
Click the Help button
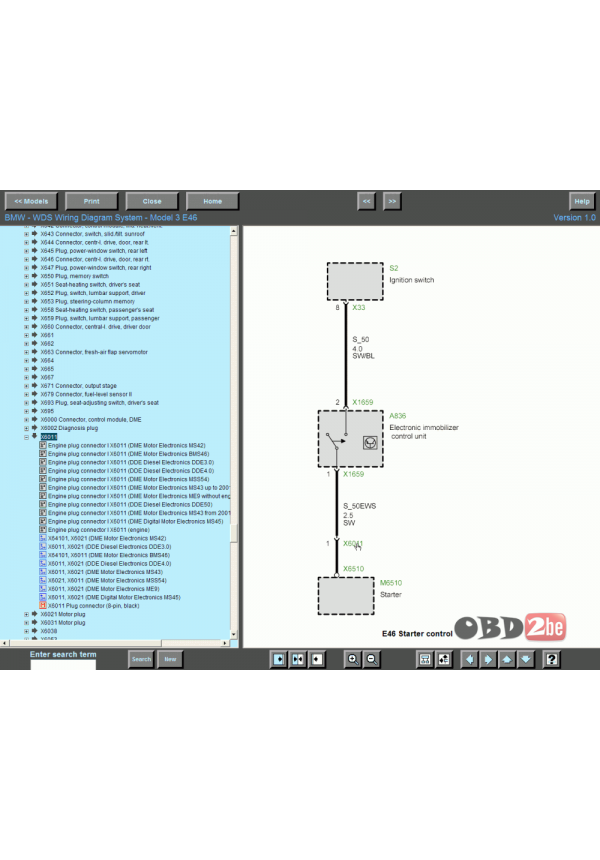coord(582,201)
